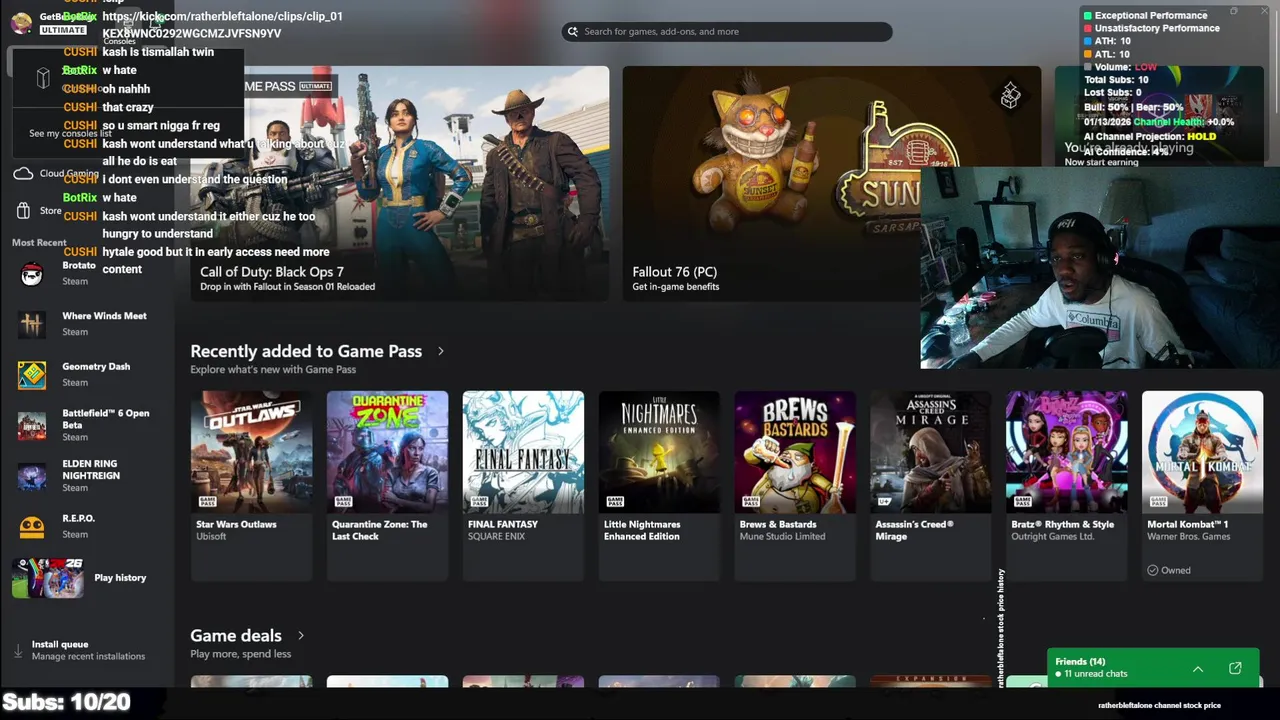
Task: Open Friends (14) unread chats bar
Action: [x=1153, y=668]
